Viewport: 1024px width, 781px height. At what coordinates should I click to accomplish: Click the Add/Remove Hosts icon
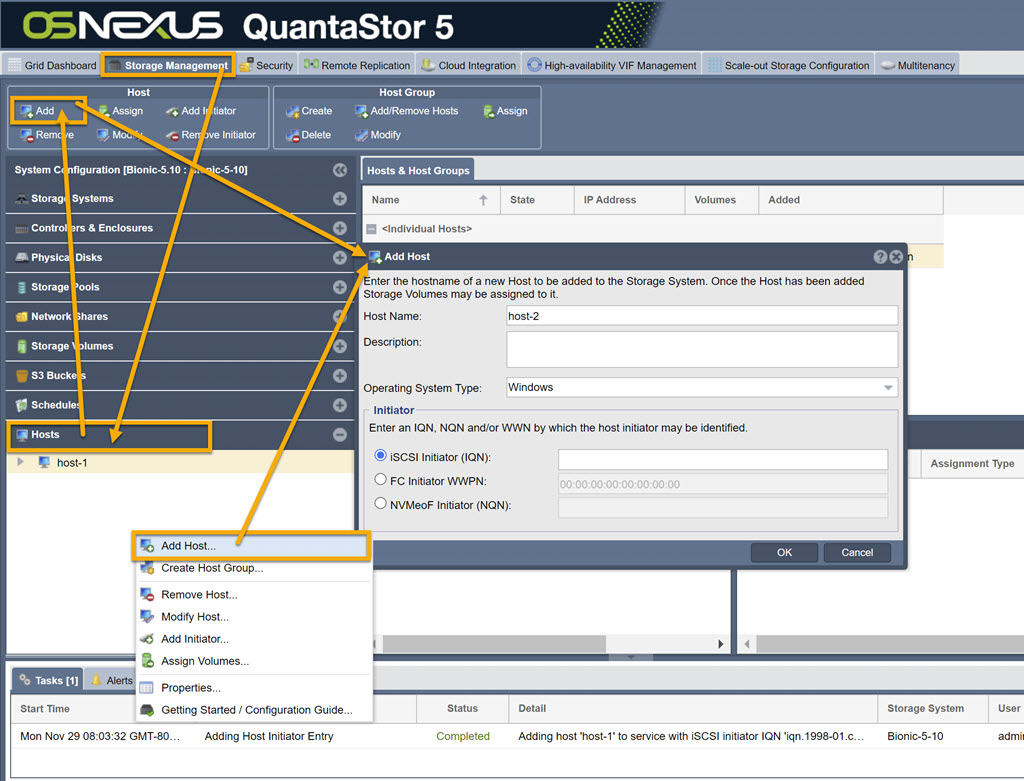click(361, 112)
